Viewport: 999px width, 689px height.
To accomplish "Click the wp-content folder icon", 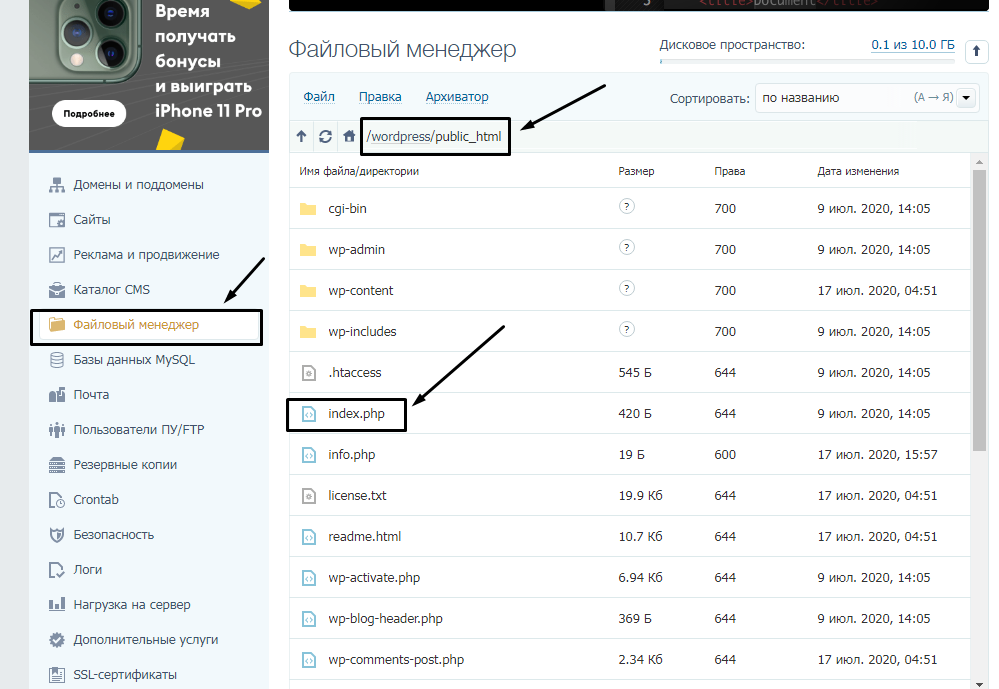I will pyautogui.click(x=308, y=291).
